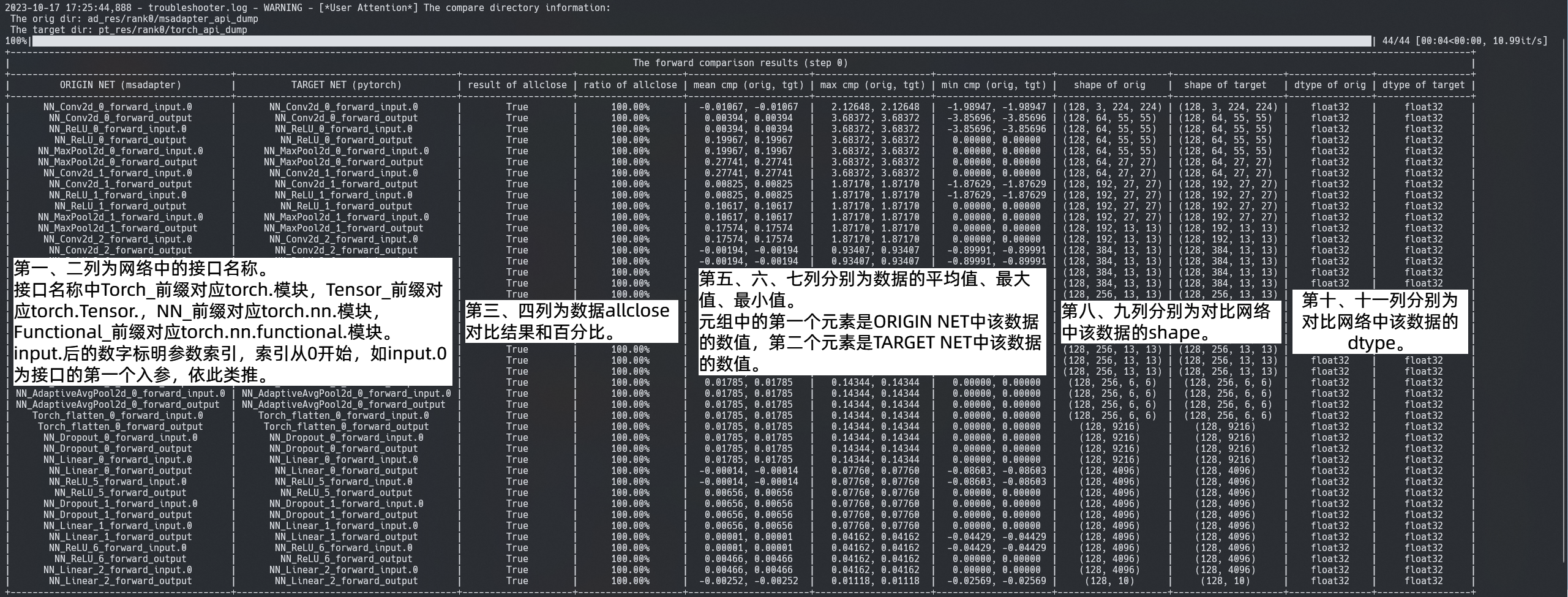Screen dimensions: 1568x597
Task: Select "The orig dir: ad_res/rank0/msadapter_api_dump" line
Action: point(134,19)
